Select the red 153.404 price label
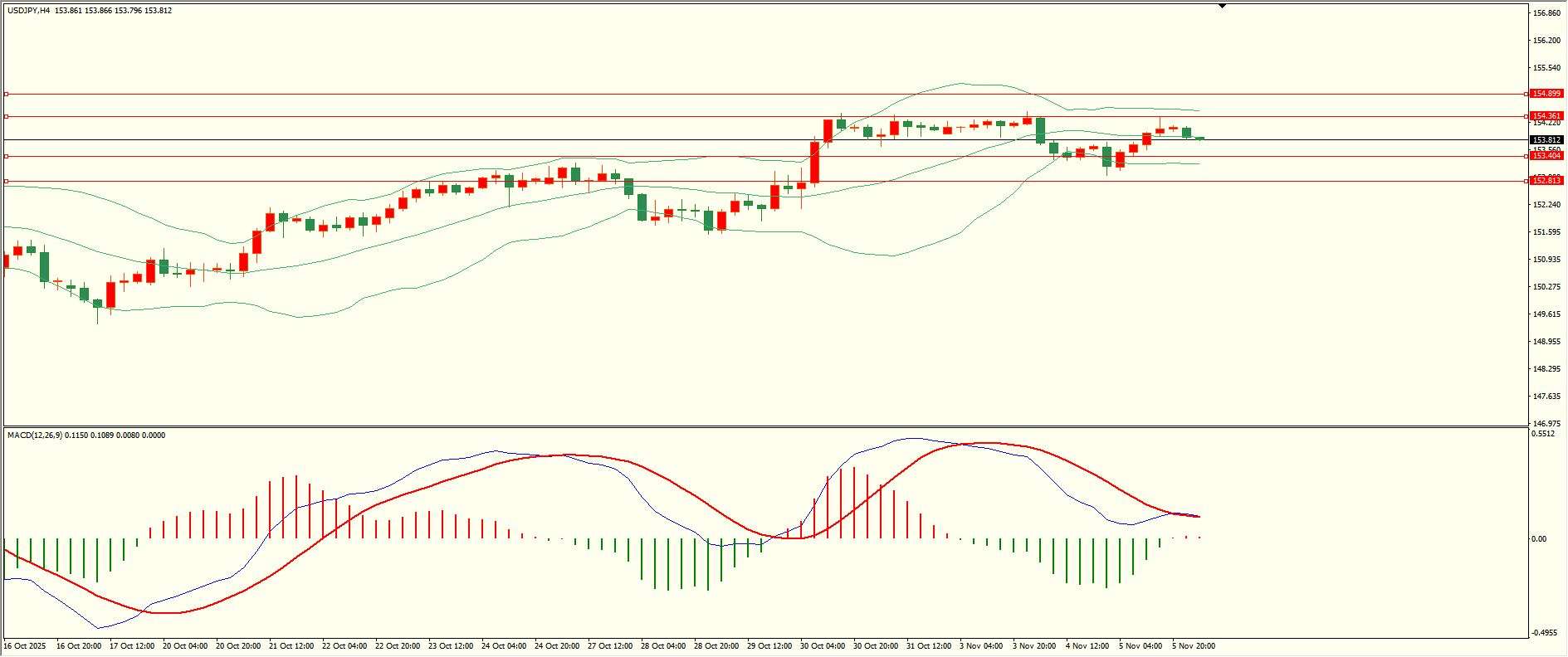Viewport: 1568px width, 657px height. pos(1547,156)
